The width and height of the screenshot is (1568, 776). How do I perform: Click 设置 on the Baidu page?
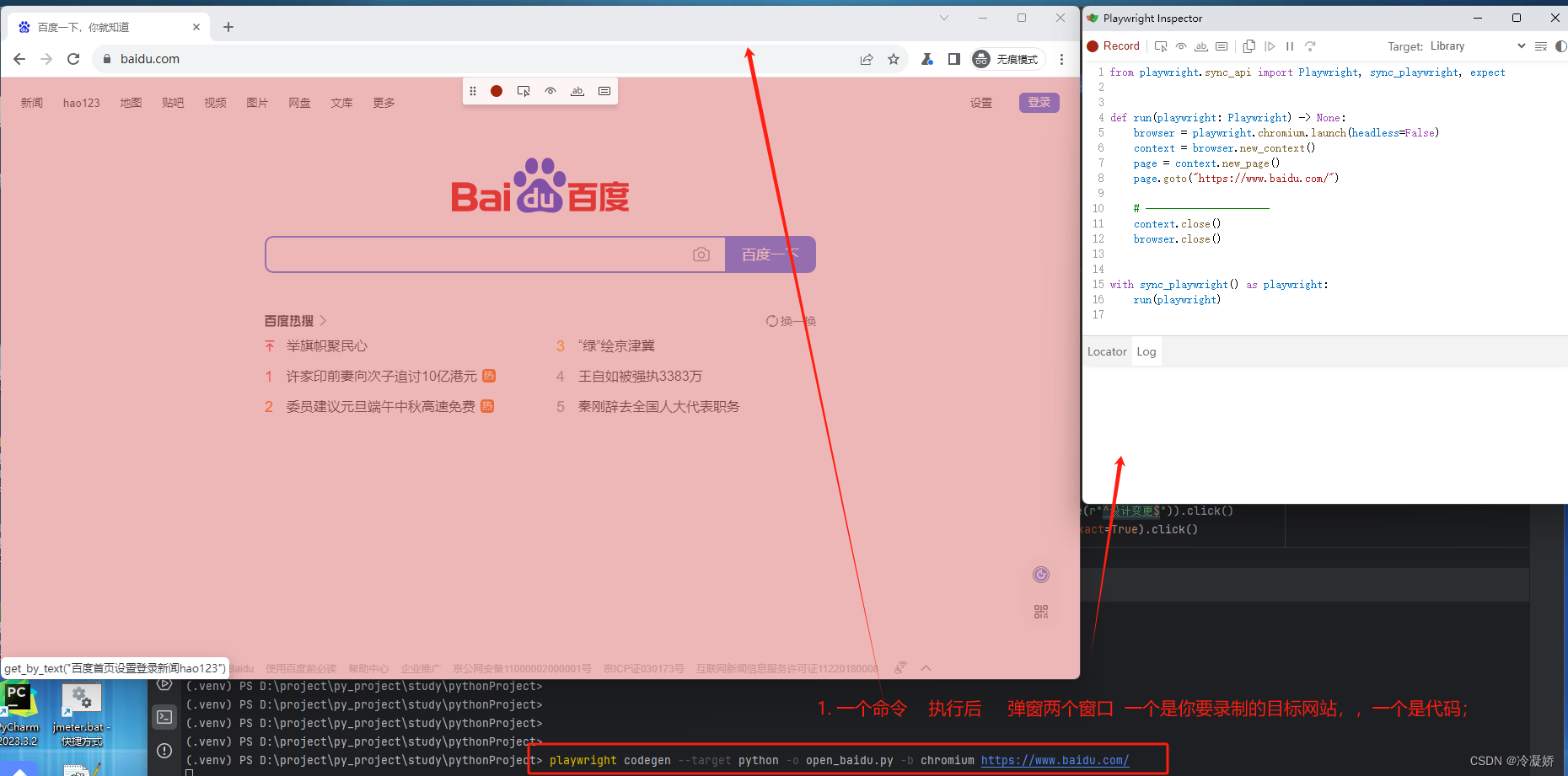pyautogui.click(x=980, y=103)
